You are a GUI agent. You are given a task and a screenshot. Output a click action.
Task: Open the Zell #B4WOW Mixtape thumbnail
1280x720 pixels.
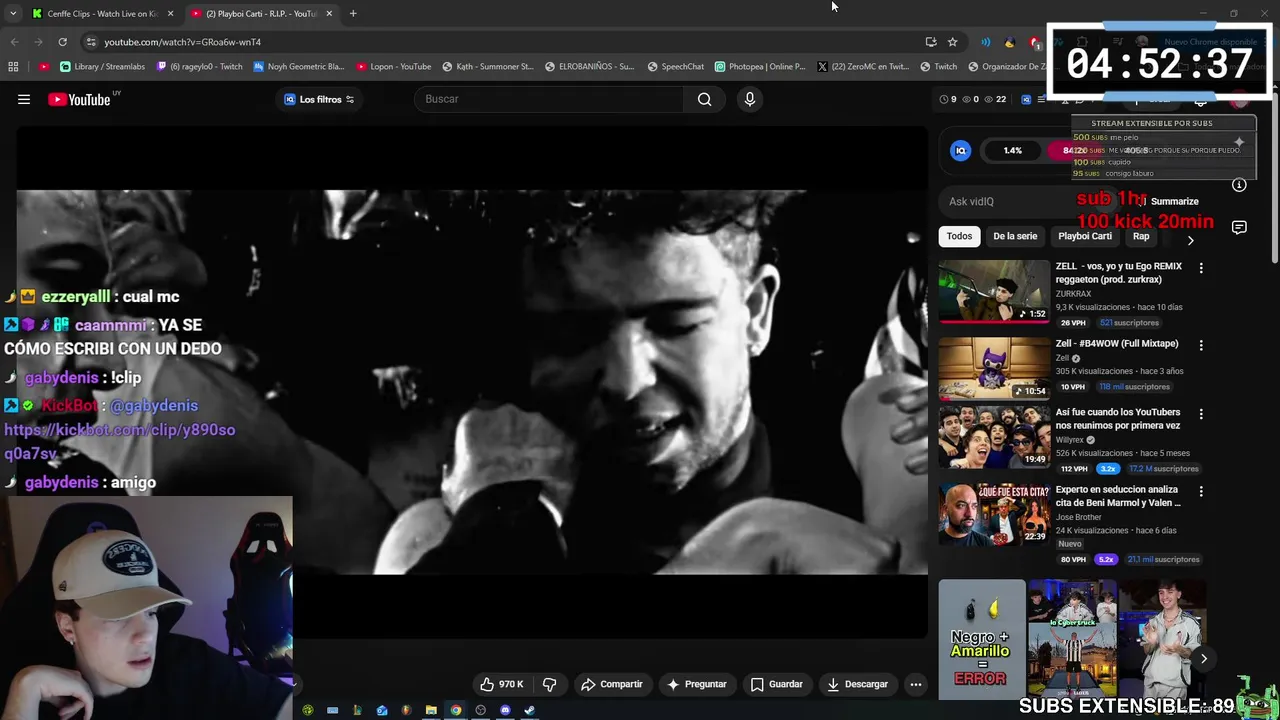tap(994, 369)
